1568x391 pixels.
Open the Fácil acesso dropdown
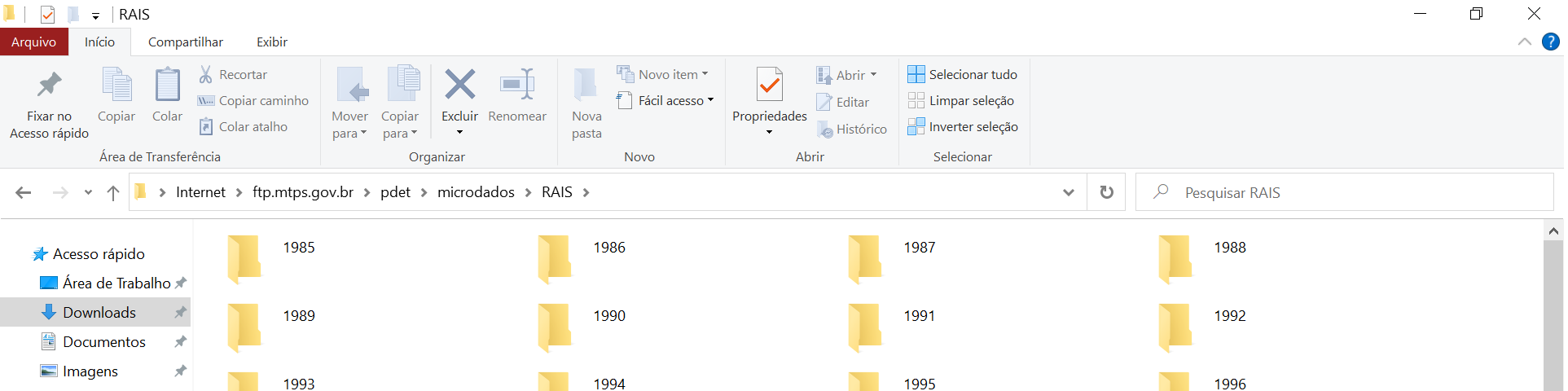(x=665, y=100)
